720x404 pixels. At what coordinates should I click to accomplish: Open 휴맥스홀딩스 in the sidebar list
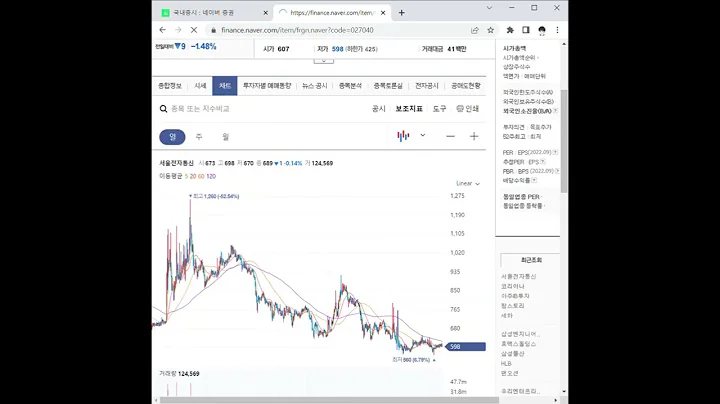[518, 344]
